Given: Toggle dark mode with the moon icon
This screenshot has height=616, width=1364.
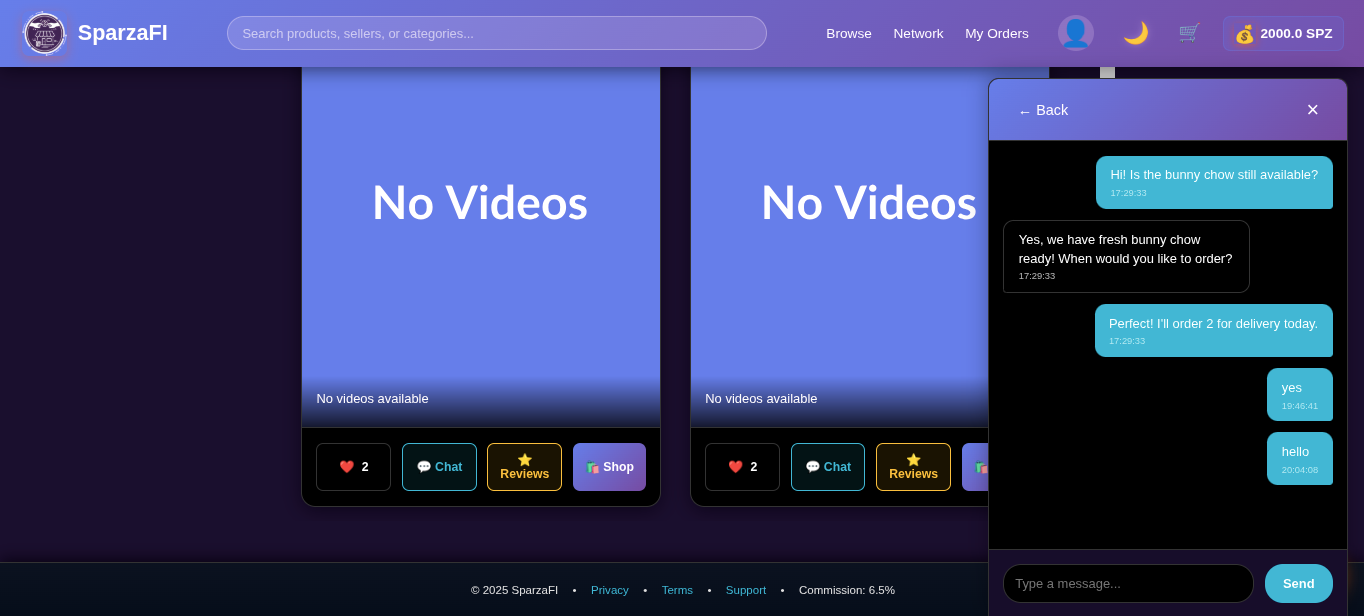Looking at the screenshot, I should (1136, 33).
